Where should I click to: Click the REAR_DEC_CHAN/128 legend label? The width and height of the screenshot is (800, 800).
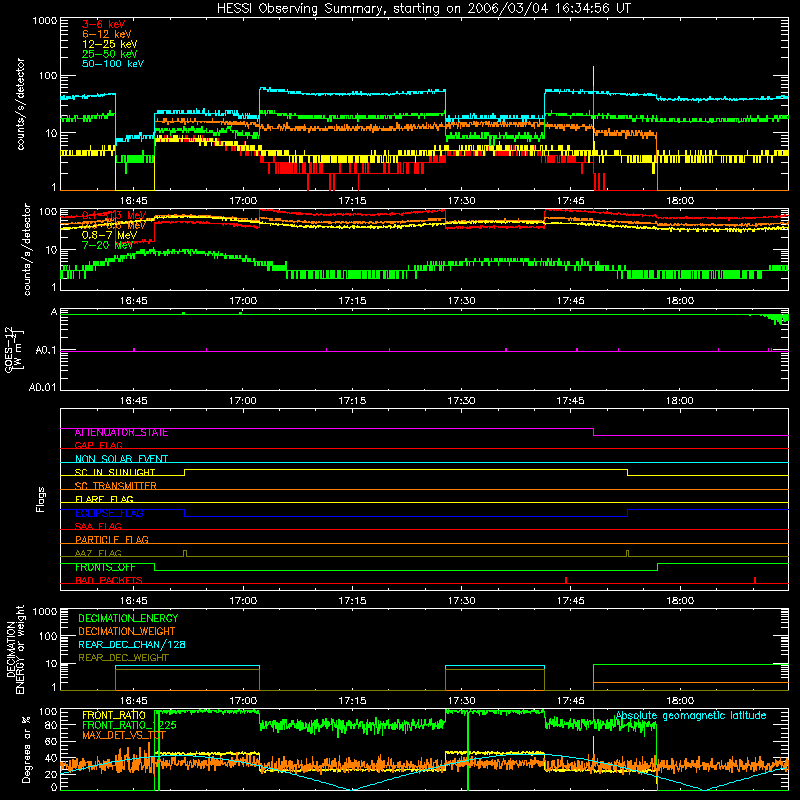132,645
